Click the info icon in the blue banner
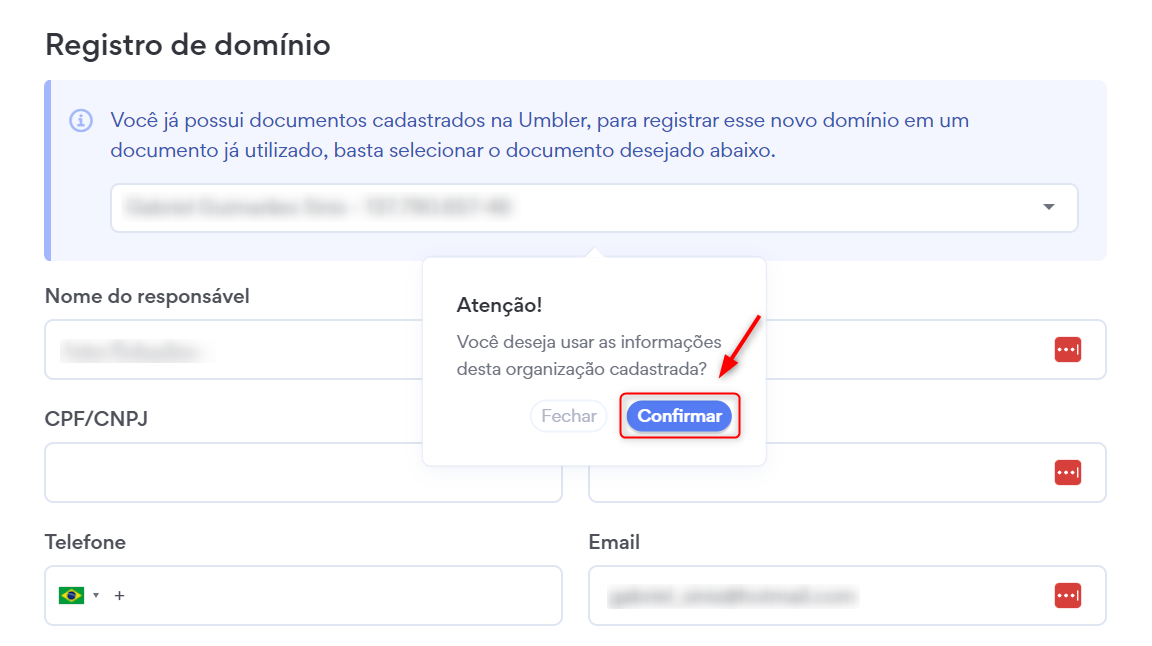 80,121
